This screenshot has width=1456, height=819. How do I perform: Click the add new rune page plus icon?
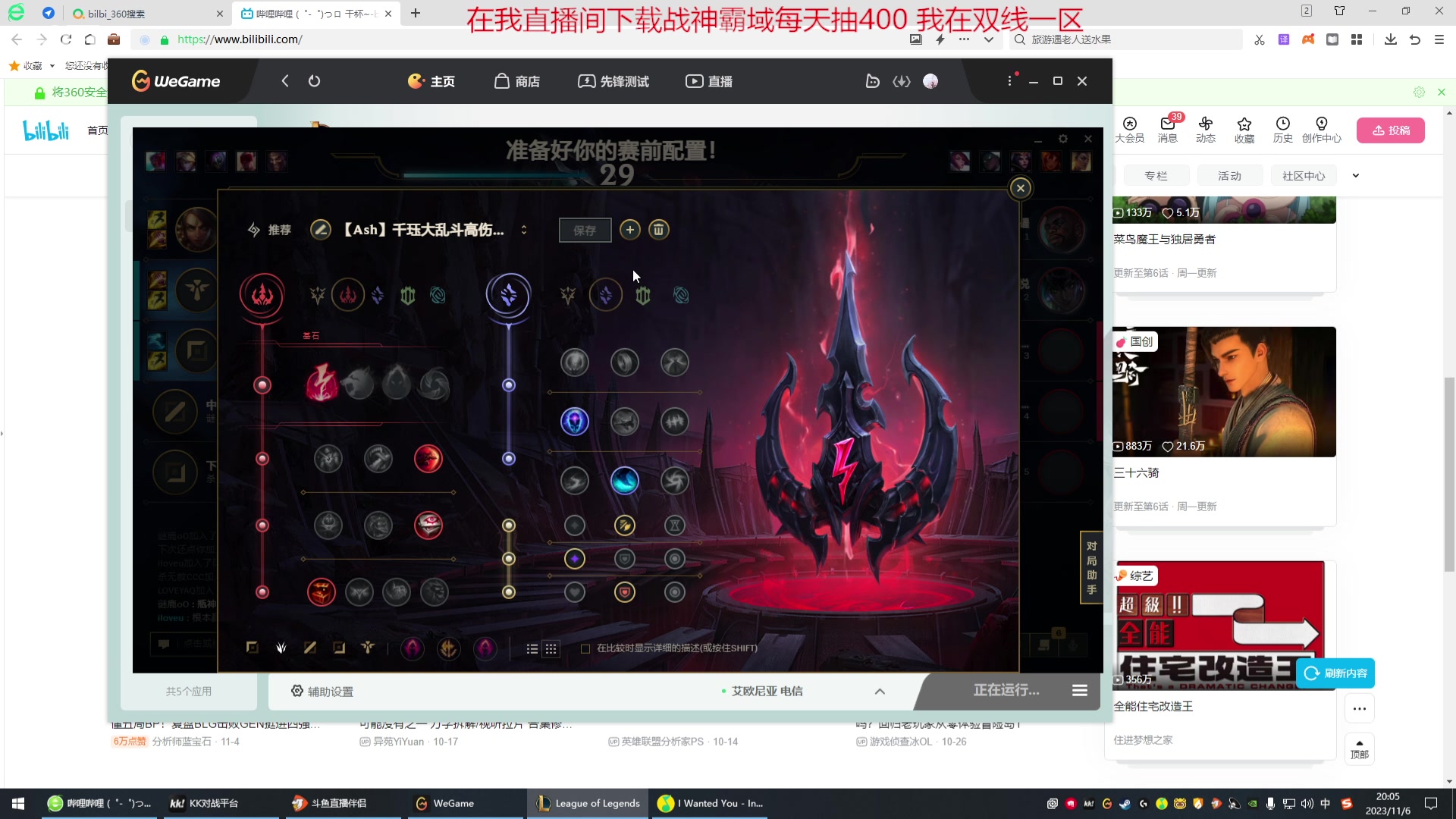[629, 229]
